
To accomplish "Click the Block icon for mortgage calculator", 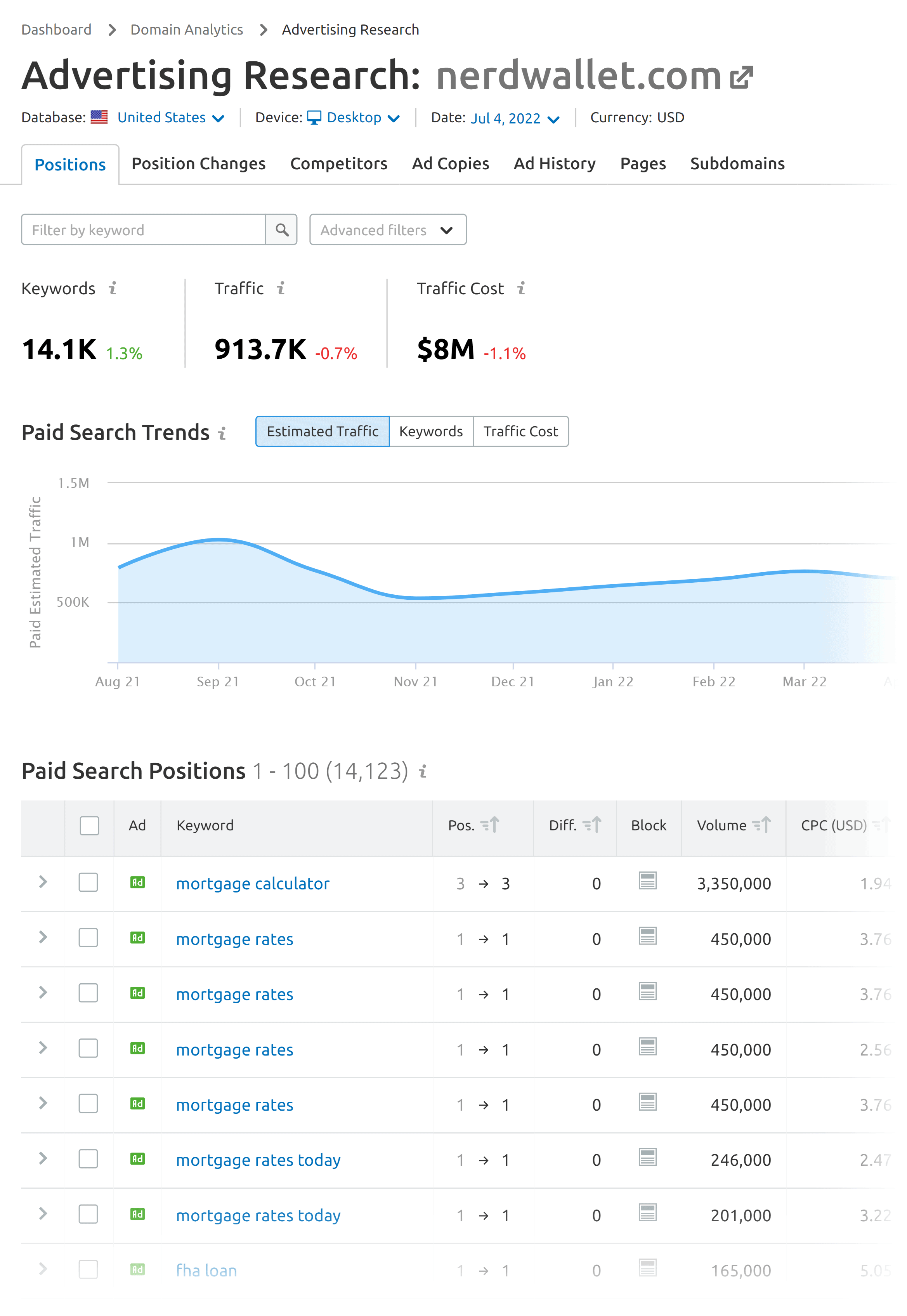I will pos(647,880).
